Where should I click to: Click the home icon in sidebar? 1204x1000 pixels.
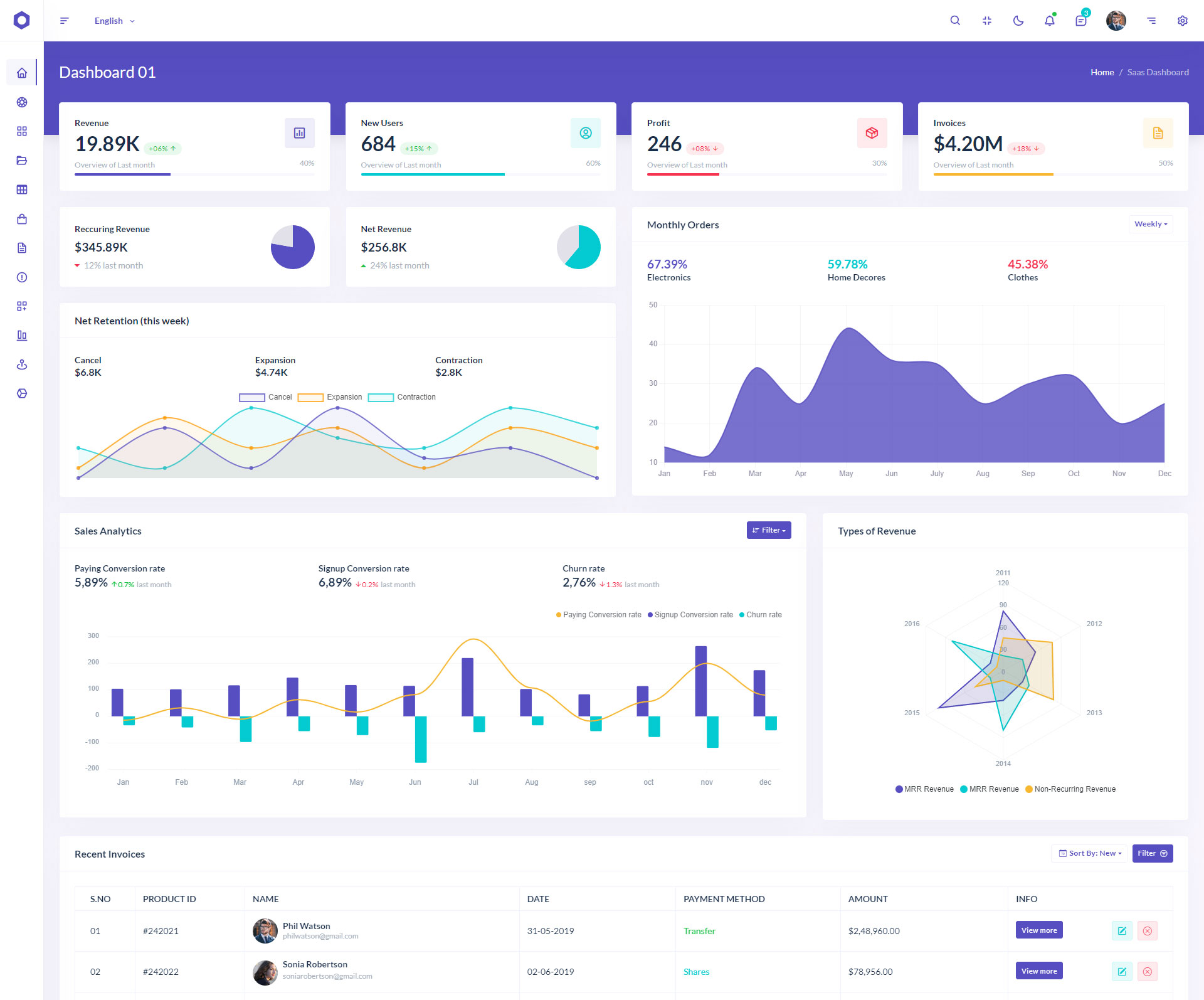point(22,73)
